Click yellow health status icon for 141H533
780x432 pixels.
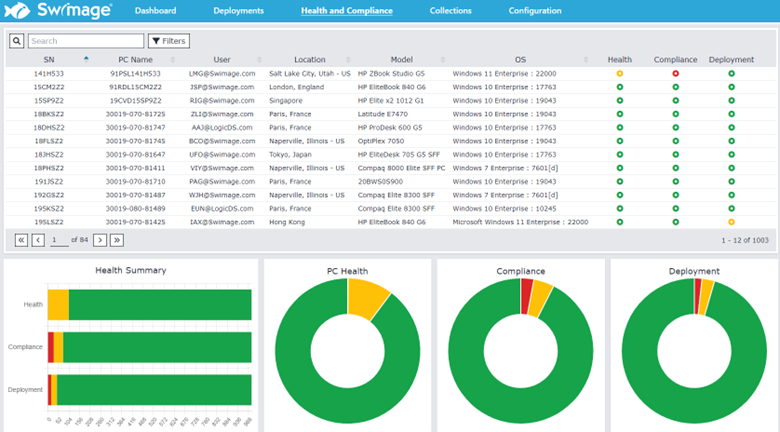(x=619, y=73)
